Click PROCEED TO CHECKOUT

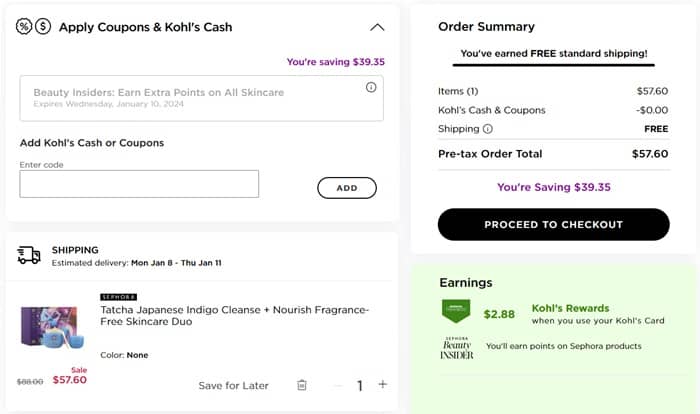[x=553, y=224]
